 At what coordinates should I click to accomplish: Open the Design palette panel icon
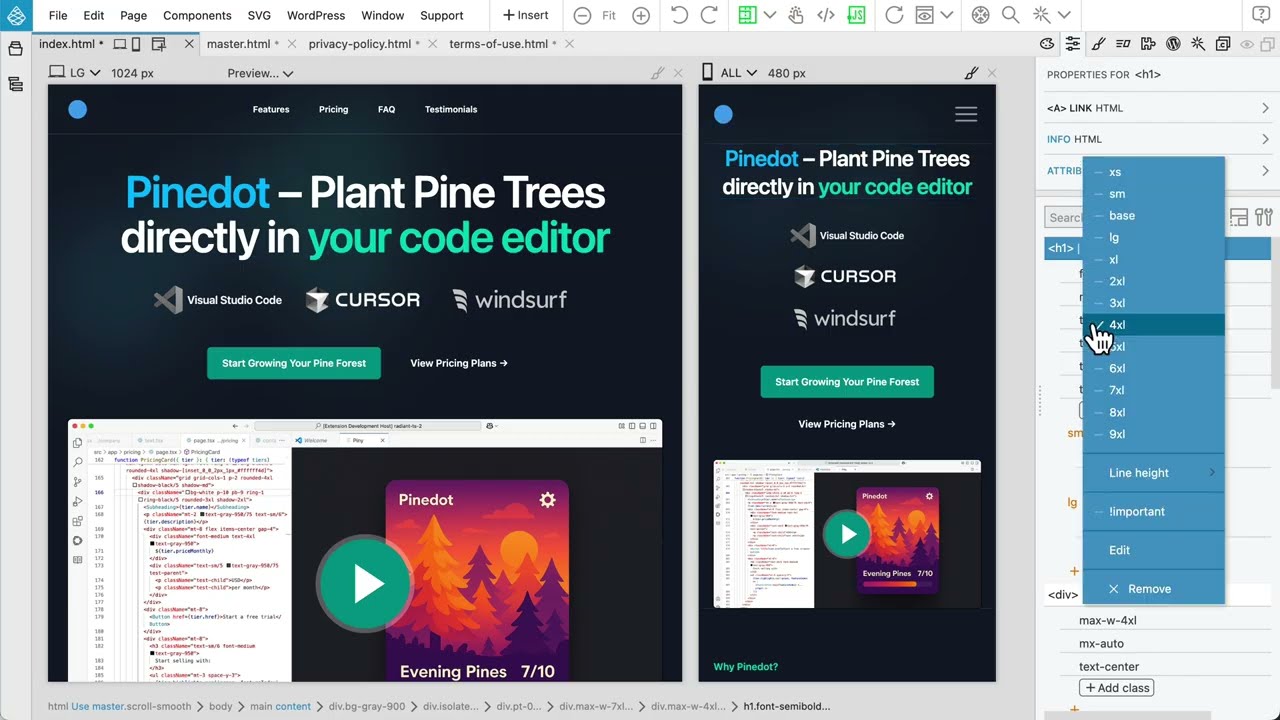(1047, 44)
